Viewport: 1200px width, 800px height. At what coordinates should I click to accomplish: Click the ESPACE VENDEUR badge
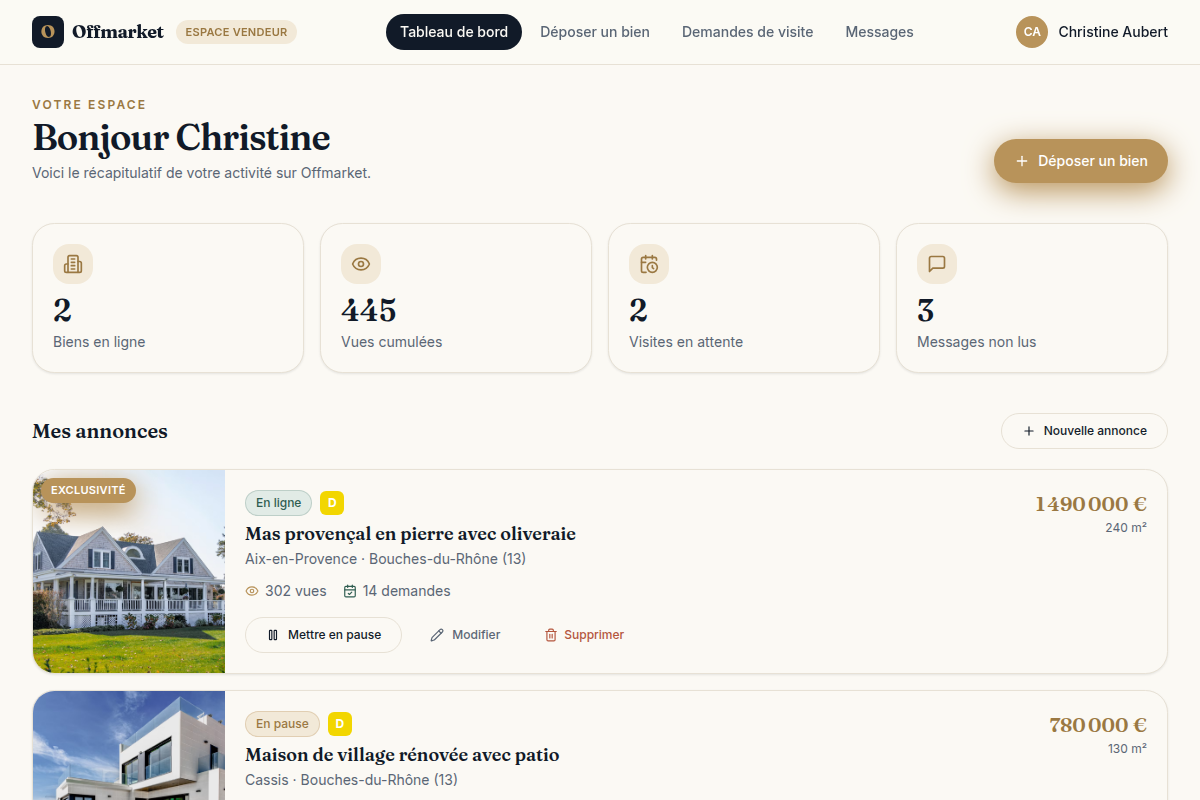[x=236, y=32]
